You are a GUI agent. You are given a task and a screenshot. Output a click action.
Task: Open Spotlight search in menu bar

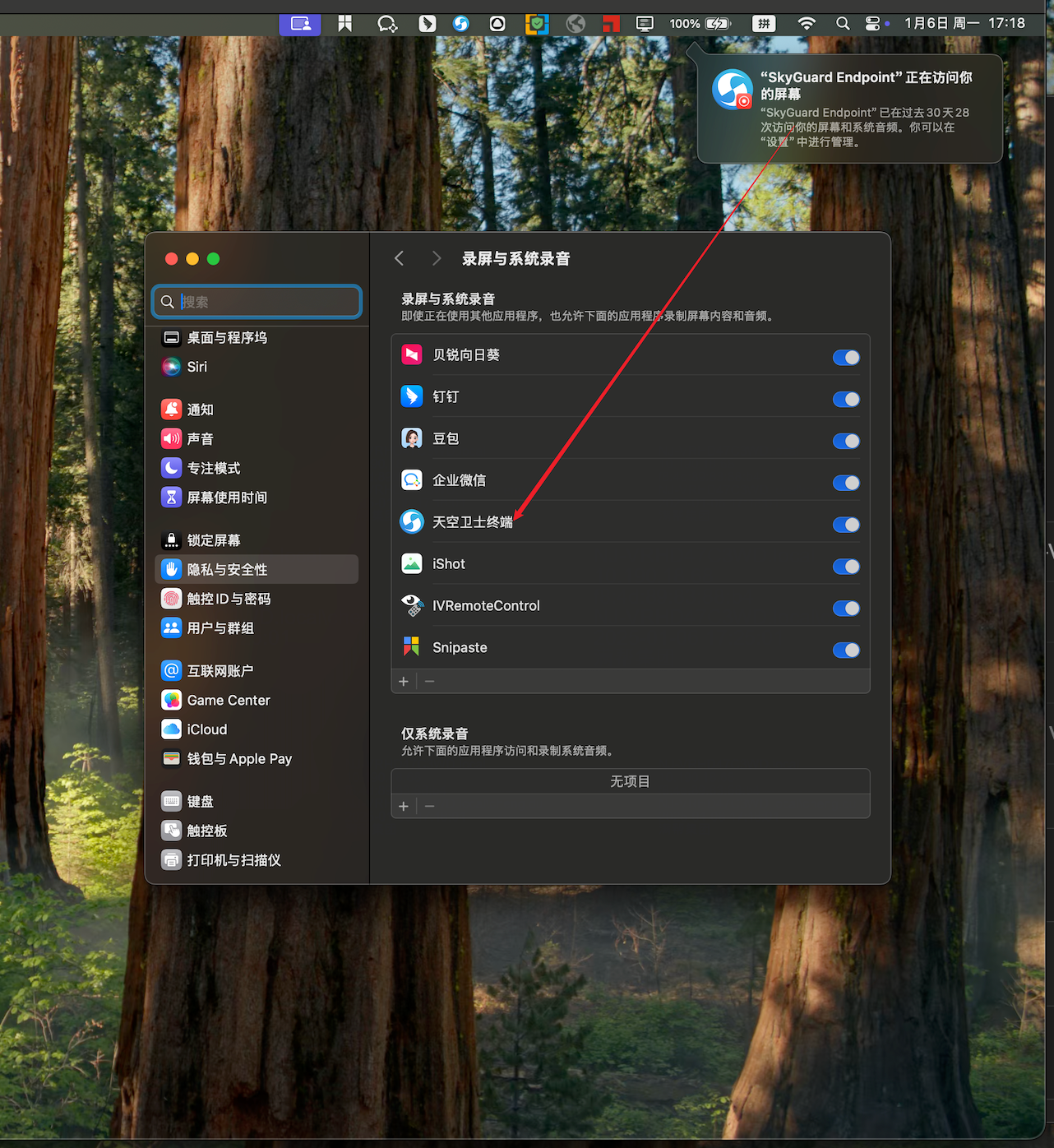click(843, 24)
